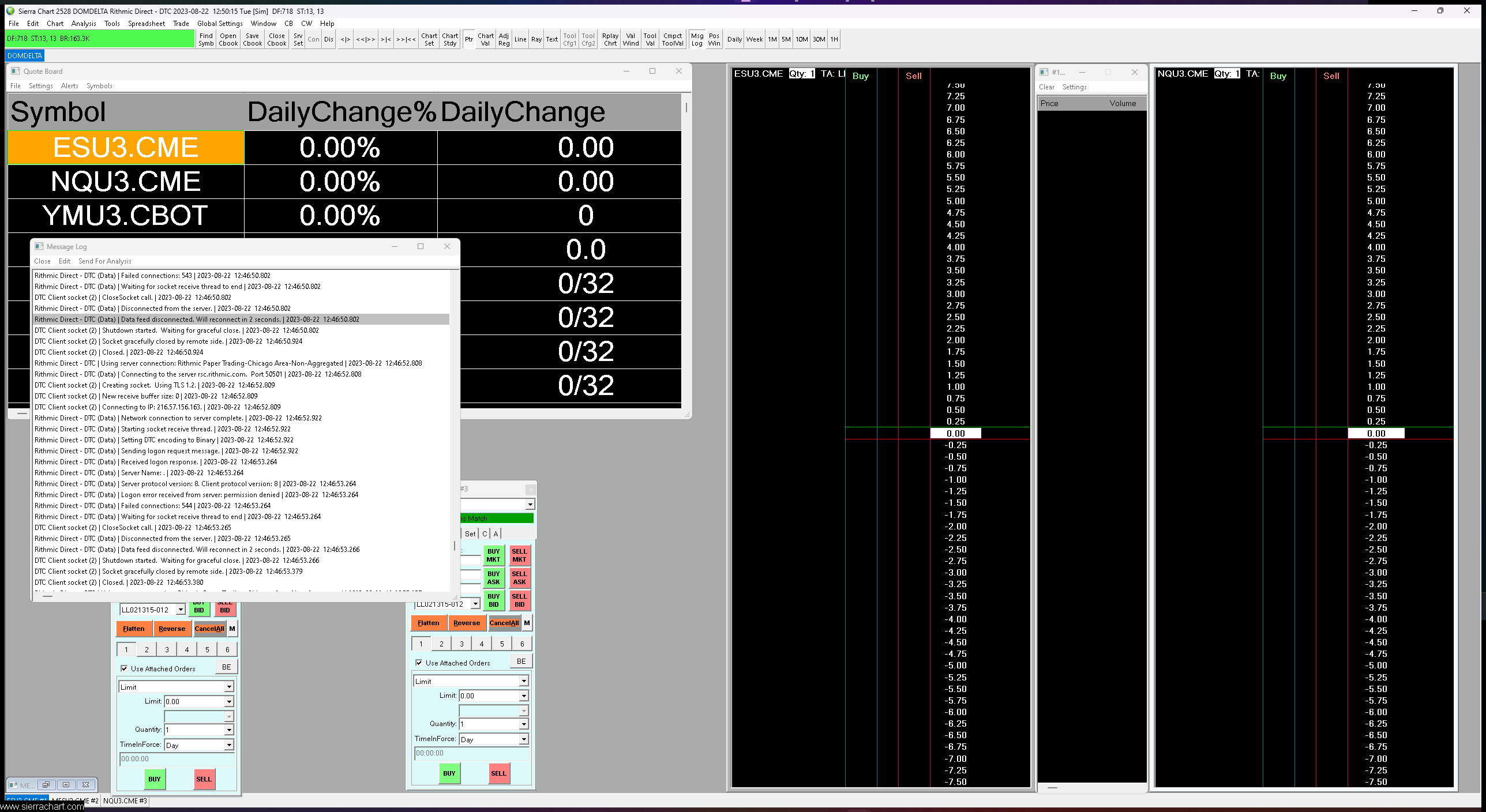This screenshot has height=812, width=1486.
Task: Toggle the Msg Log toolbar button
Action: point(697,39)
